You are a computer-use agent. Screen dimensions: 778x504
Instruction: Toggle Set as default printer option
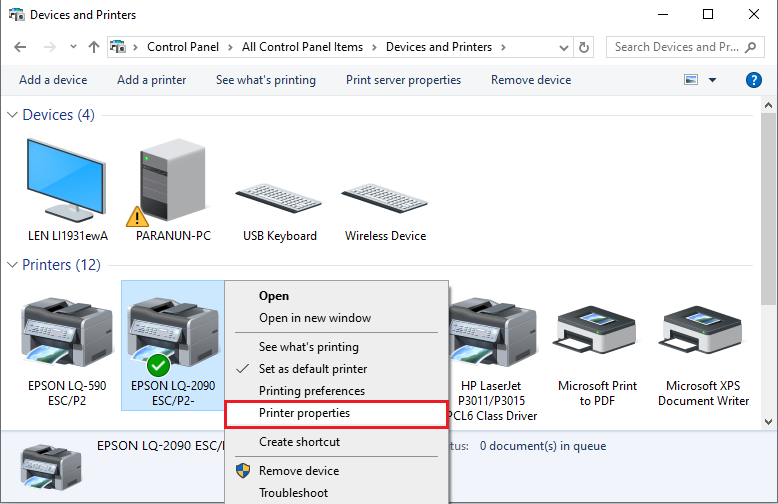click(x=312, y=369)
